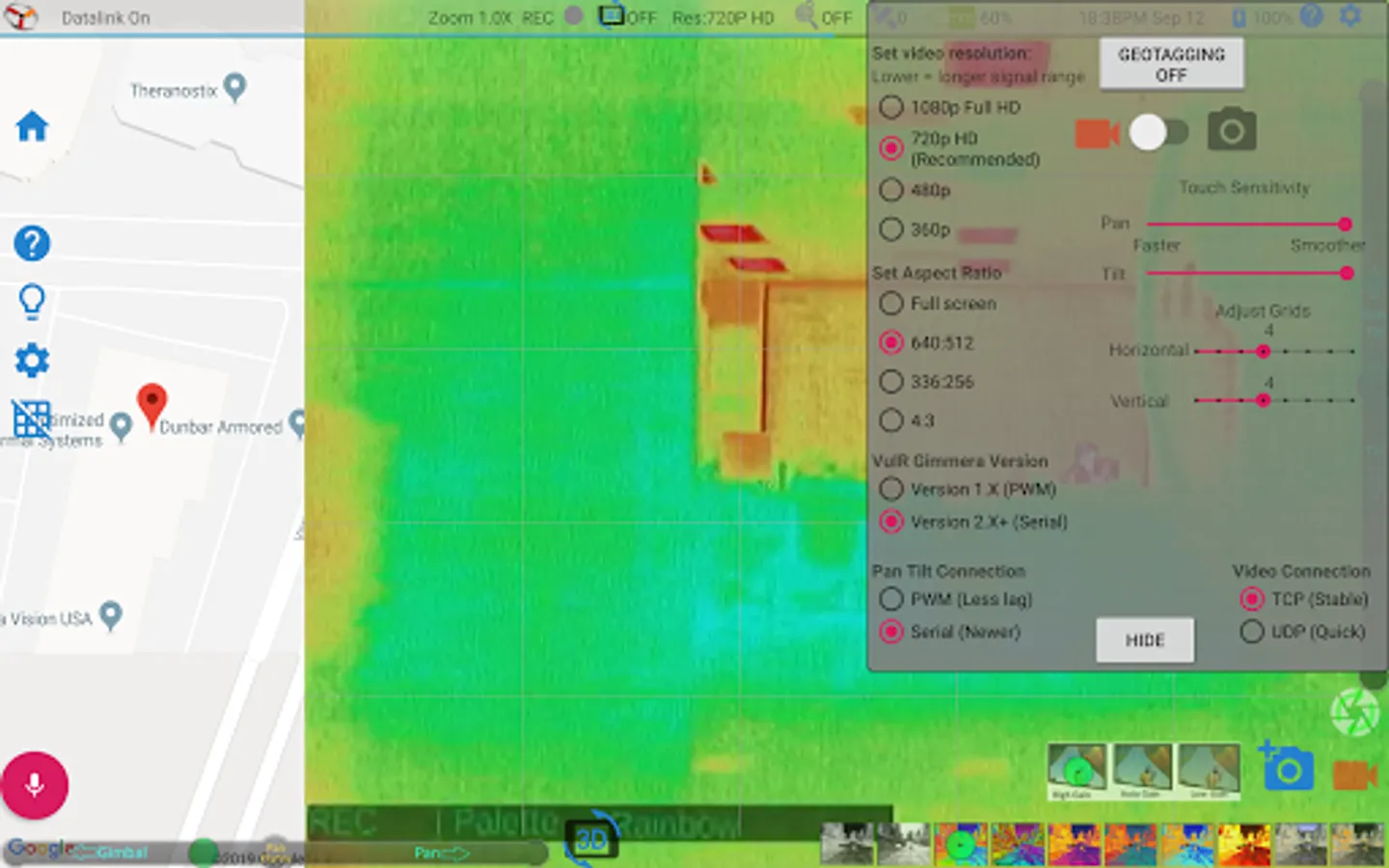Click Dunbar Armored map label

[221, 427]
